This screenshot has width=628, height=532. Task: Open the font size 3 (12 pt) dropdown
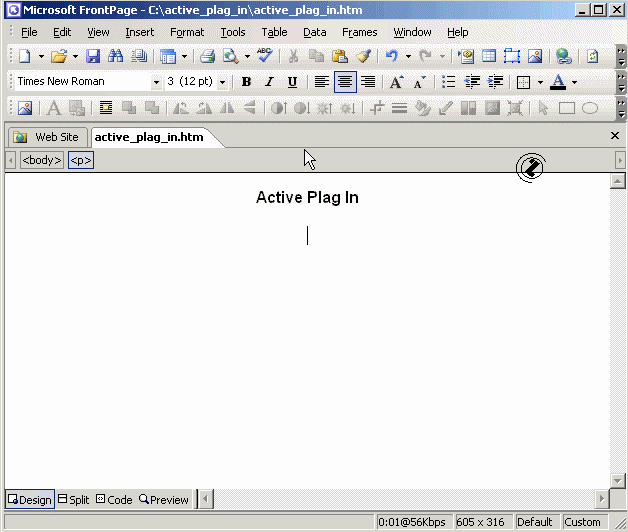point(222,82)
